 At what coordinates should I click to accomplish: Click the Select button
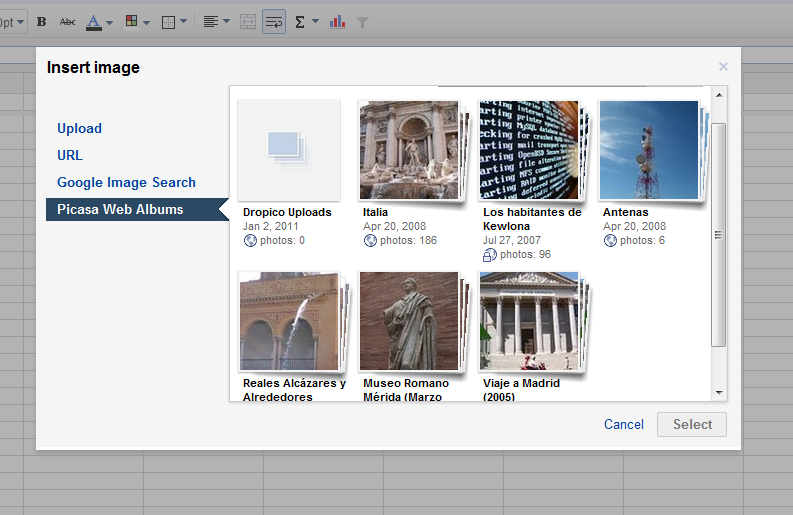pyautogui.click(x=692, y=424)
